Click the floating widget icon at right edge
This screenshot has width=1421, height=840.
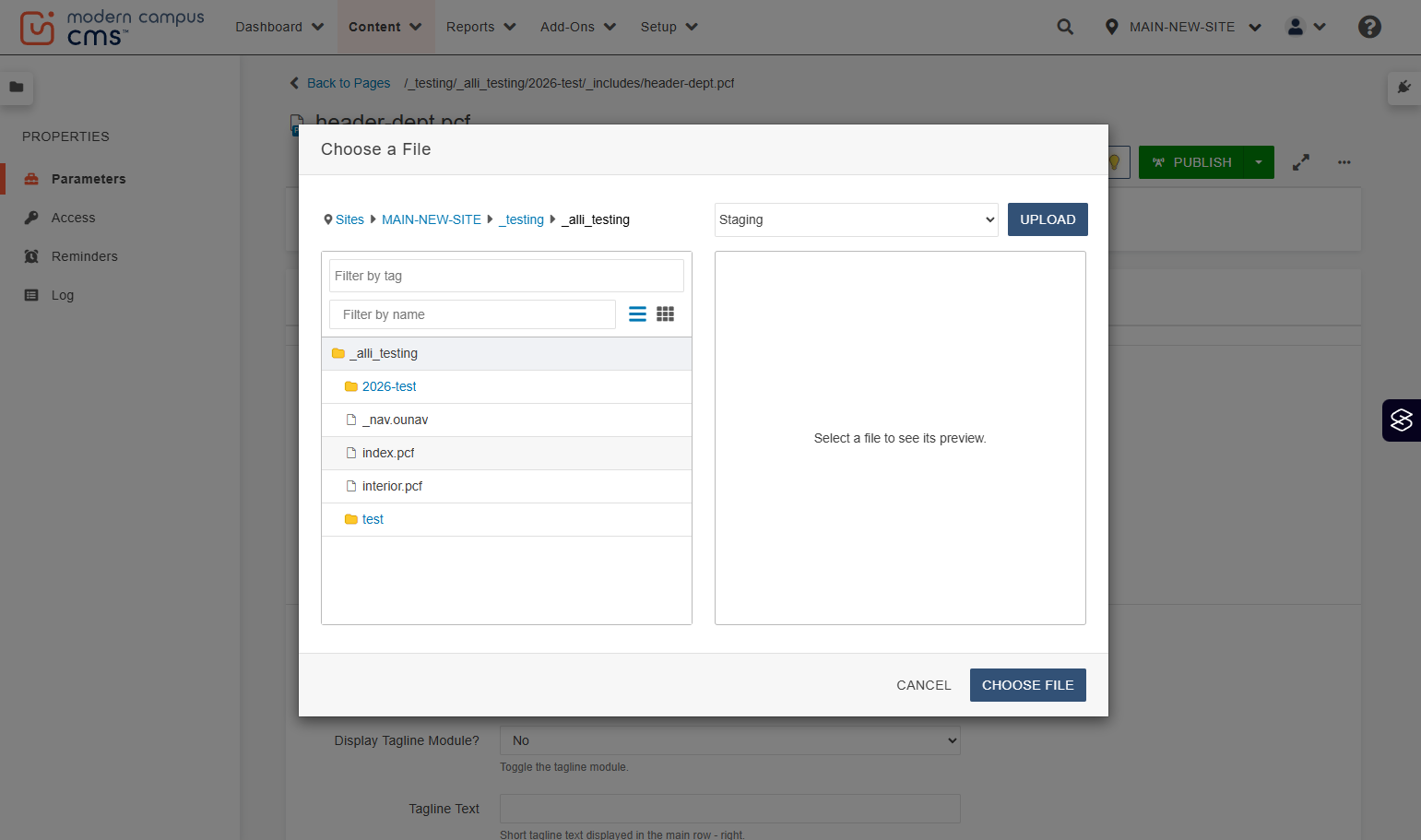pos(1402,420)
